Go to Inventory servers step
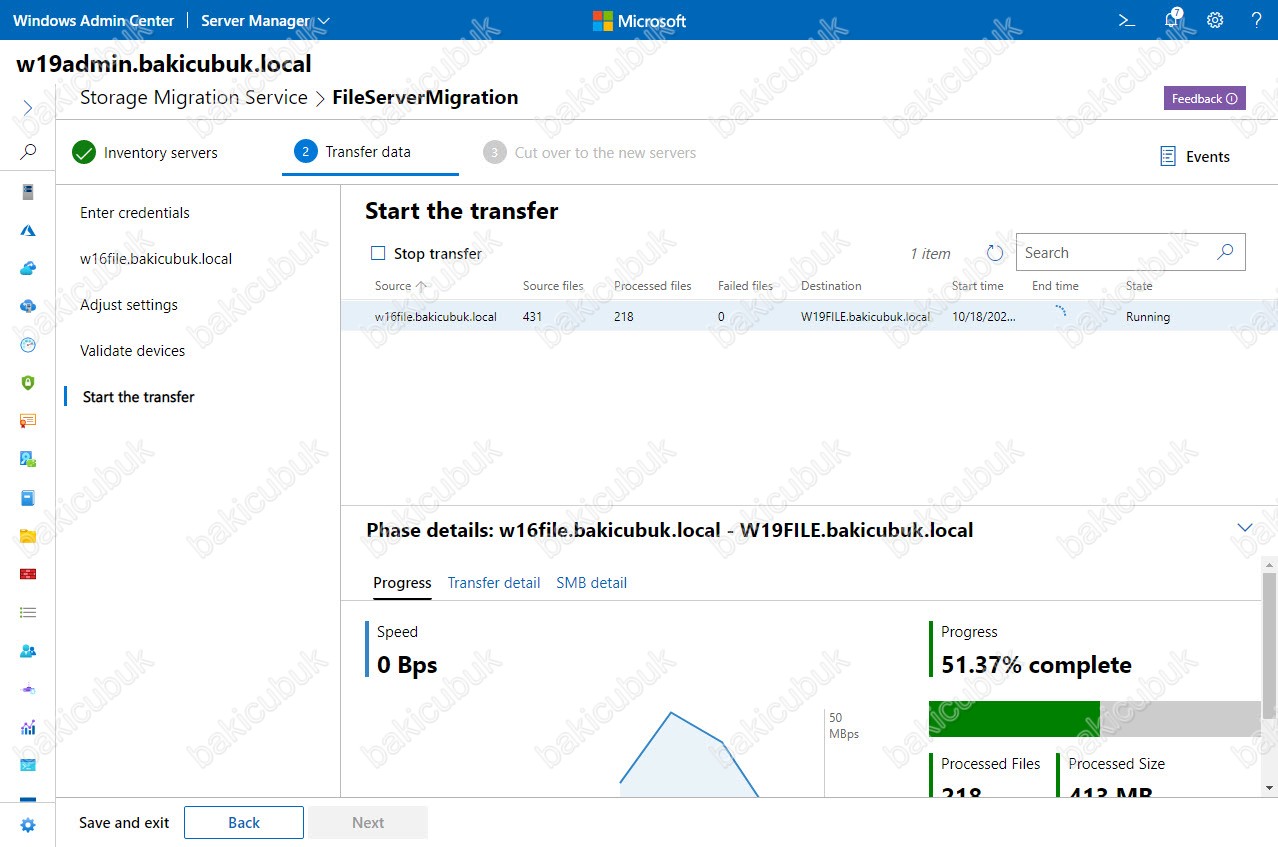Screen dimensions: 1278x847 (x=145, y=153)
